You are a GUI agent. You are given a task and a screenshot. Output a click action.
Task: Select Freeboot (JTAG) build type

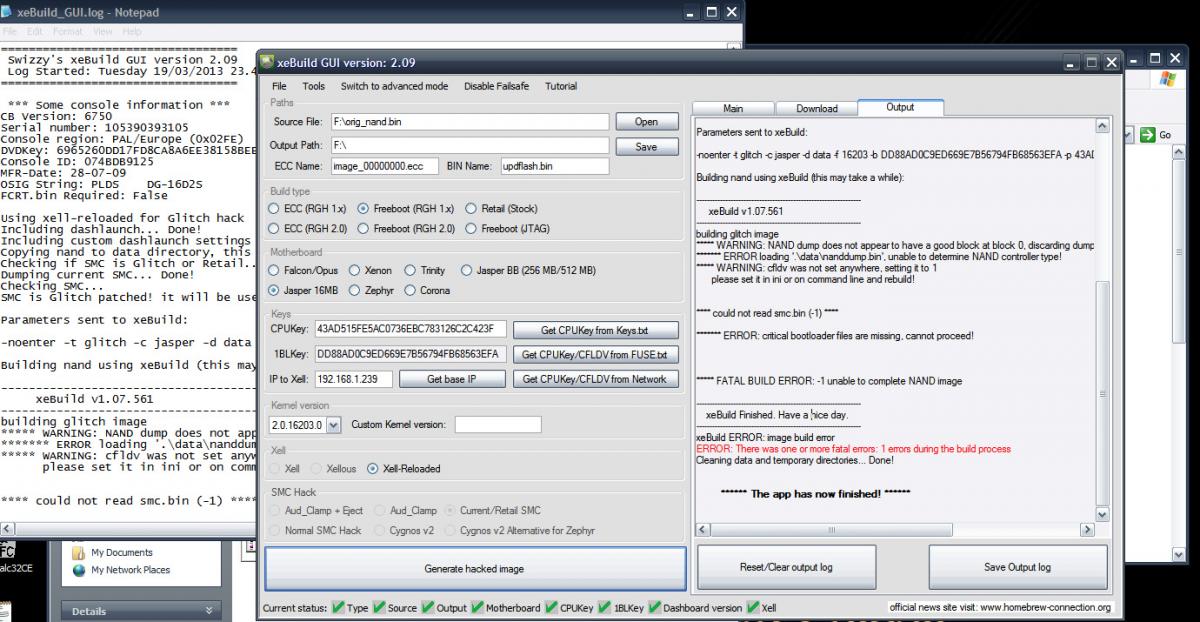[471, 228]
